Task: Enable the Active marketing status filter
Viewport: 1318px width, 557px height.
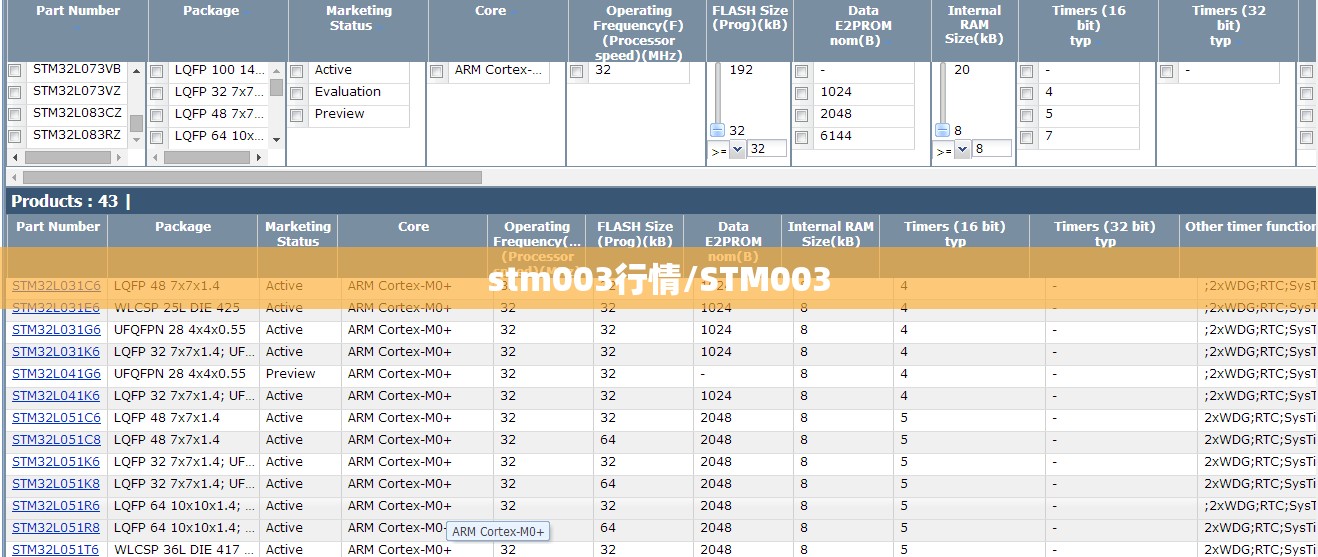Action: 297,72
